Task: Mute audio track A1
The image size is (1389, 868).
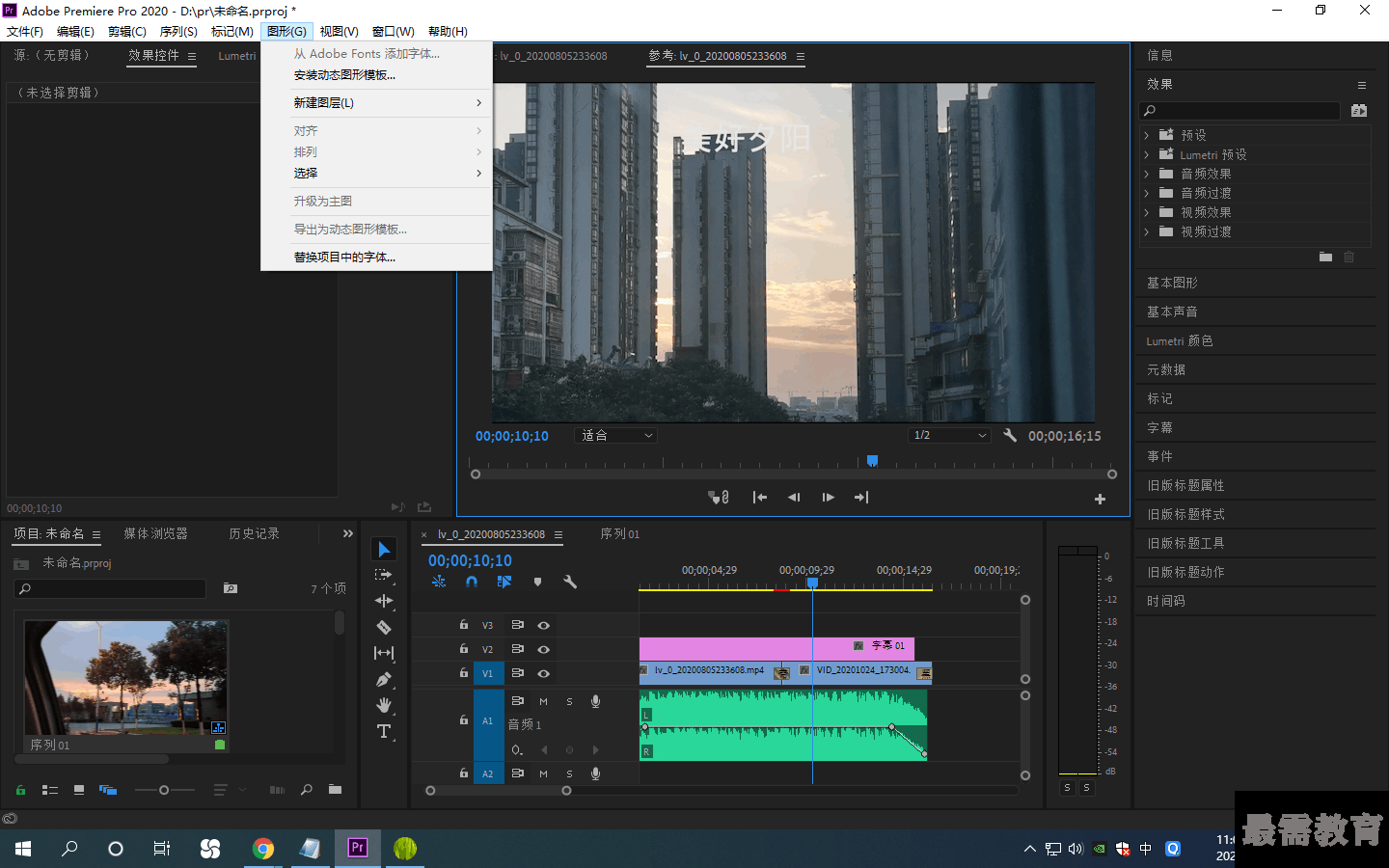Action: pyautogui.click(x=543, y=701)
